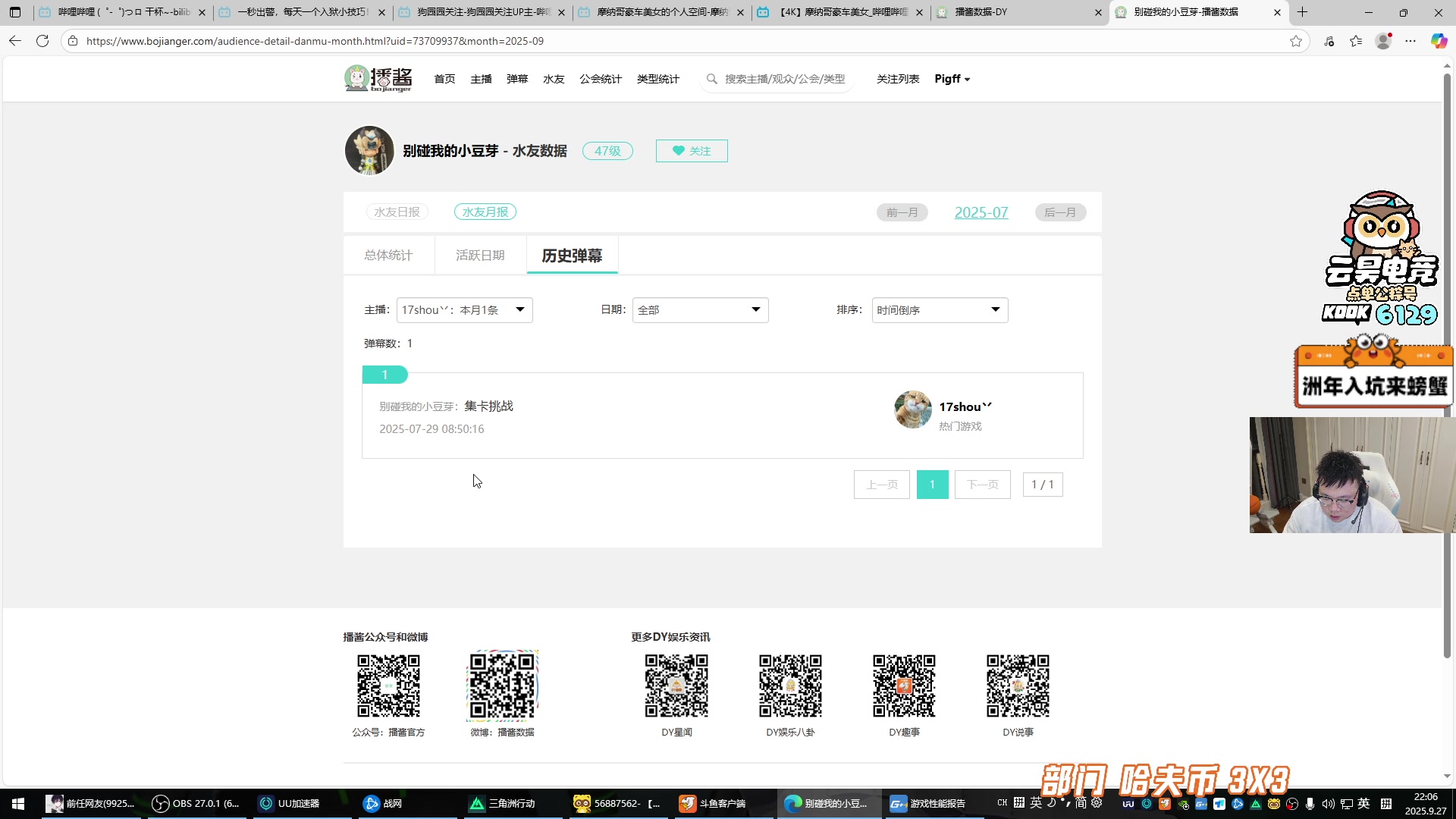Click the 前一月 previous month button

pos(902,212)
